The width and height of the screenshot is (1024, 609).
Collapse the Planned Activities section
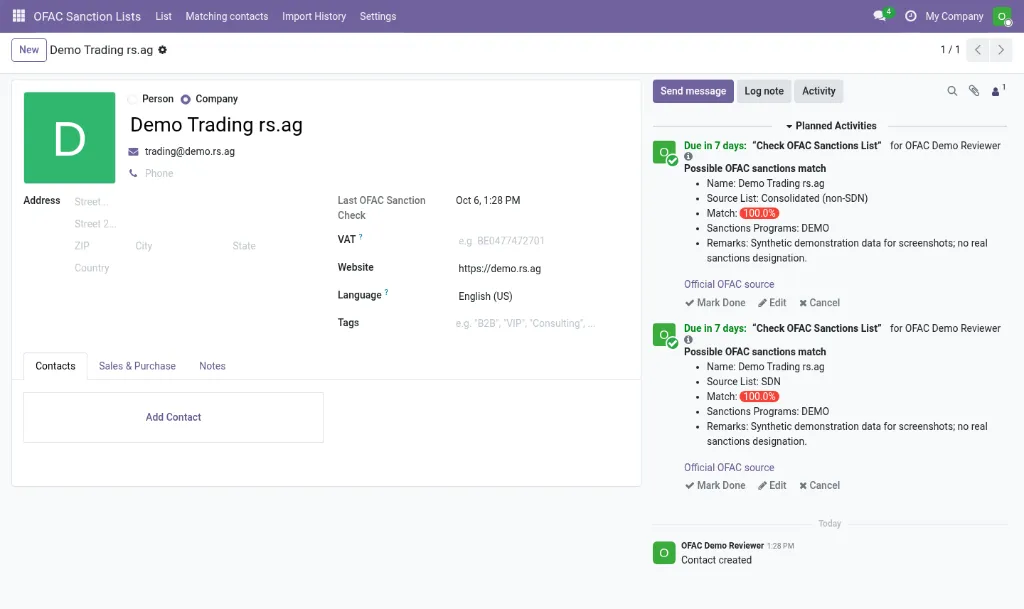tap(831, 126)
